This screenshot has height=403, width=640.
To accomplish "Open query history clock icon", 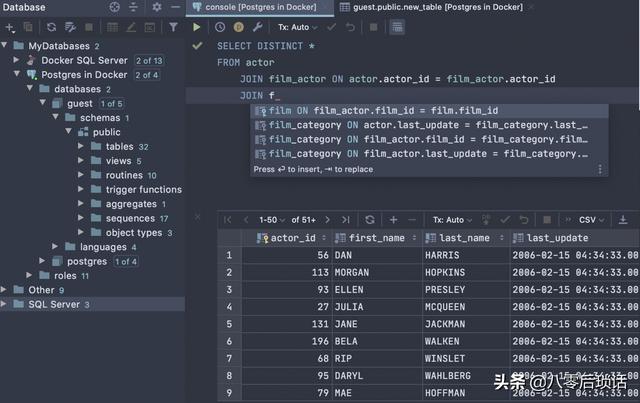I will tap(220, 27).
